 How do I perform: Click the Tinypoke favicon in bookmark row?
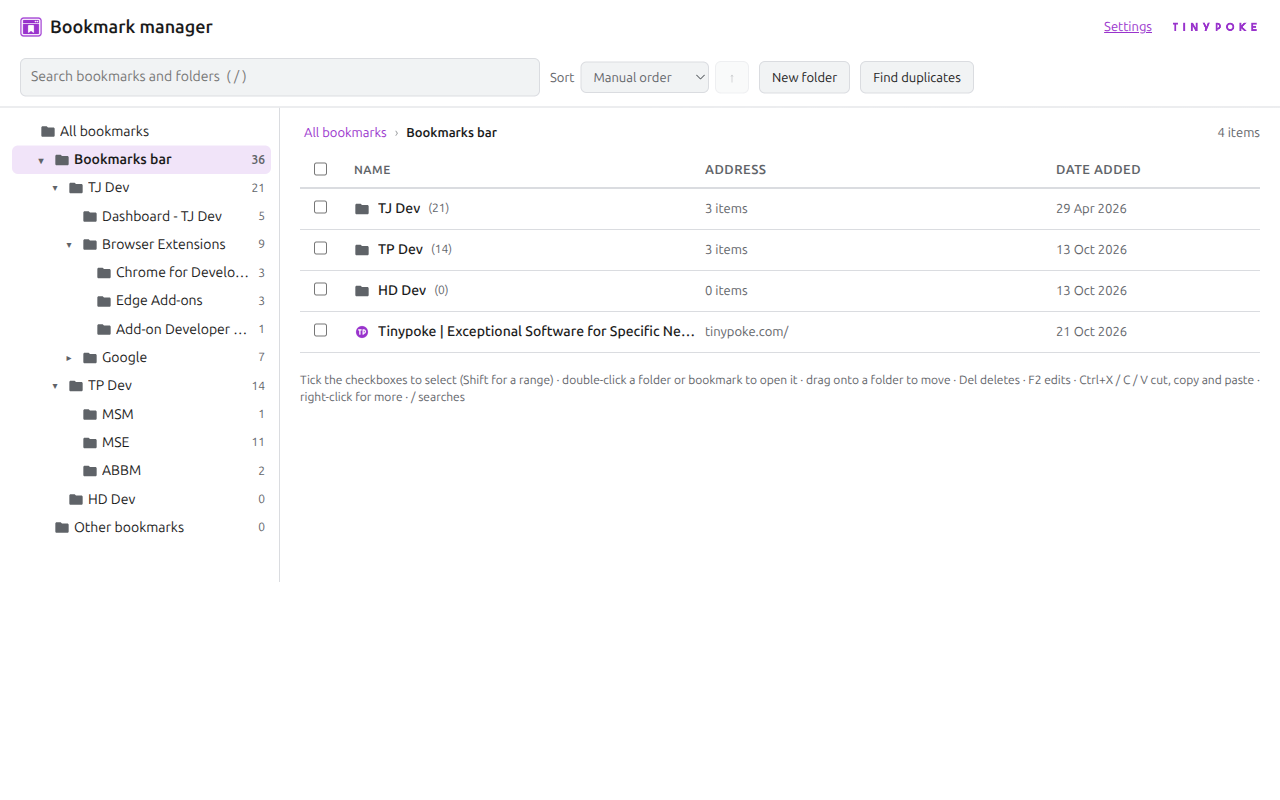pos(362,332)
